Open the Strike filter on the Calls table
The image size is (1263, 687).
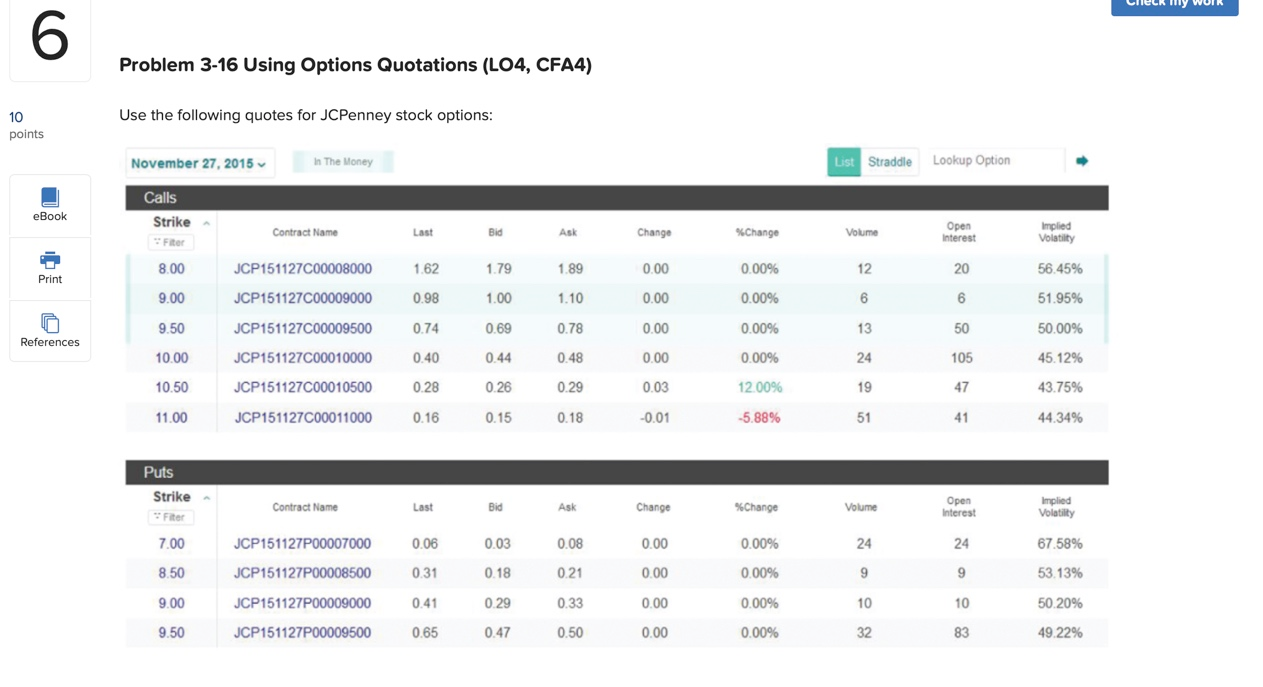click(170, 242)
